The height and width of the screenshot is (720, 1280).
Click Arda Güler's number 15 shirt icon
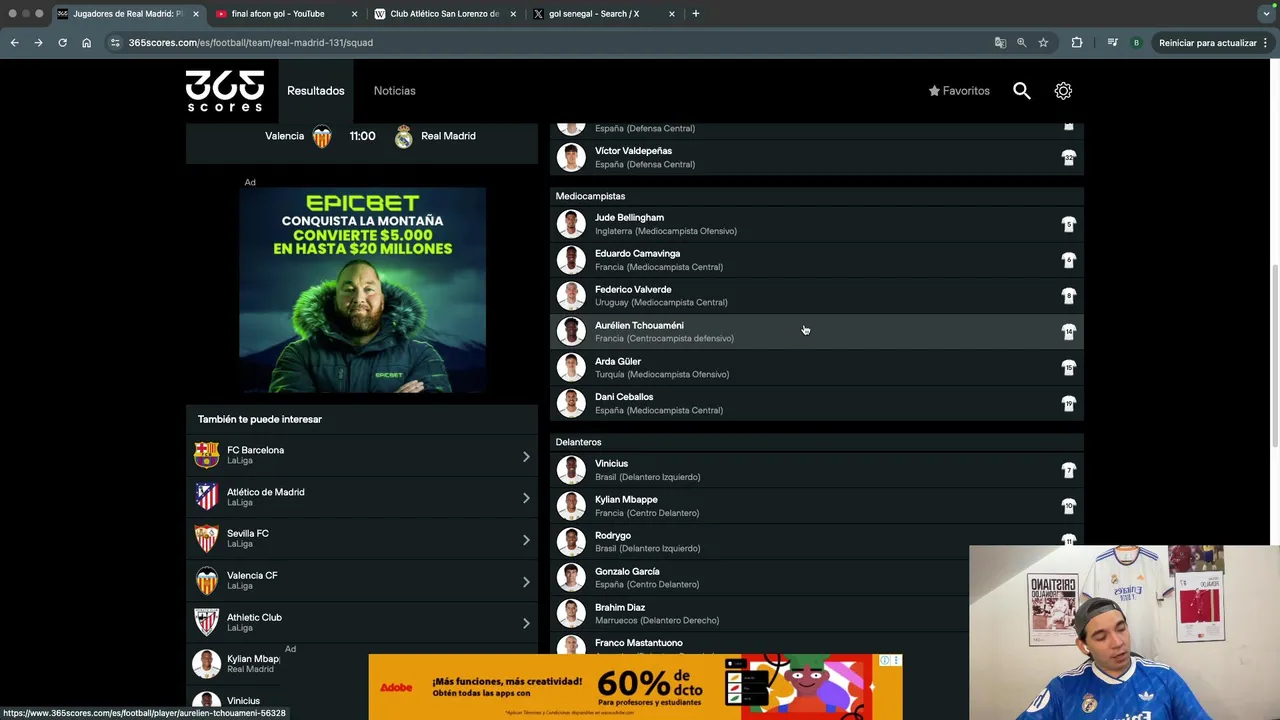click(1068, 368)
